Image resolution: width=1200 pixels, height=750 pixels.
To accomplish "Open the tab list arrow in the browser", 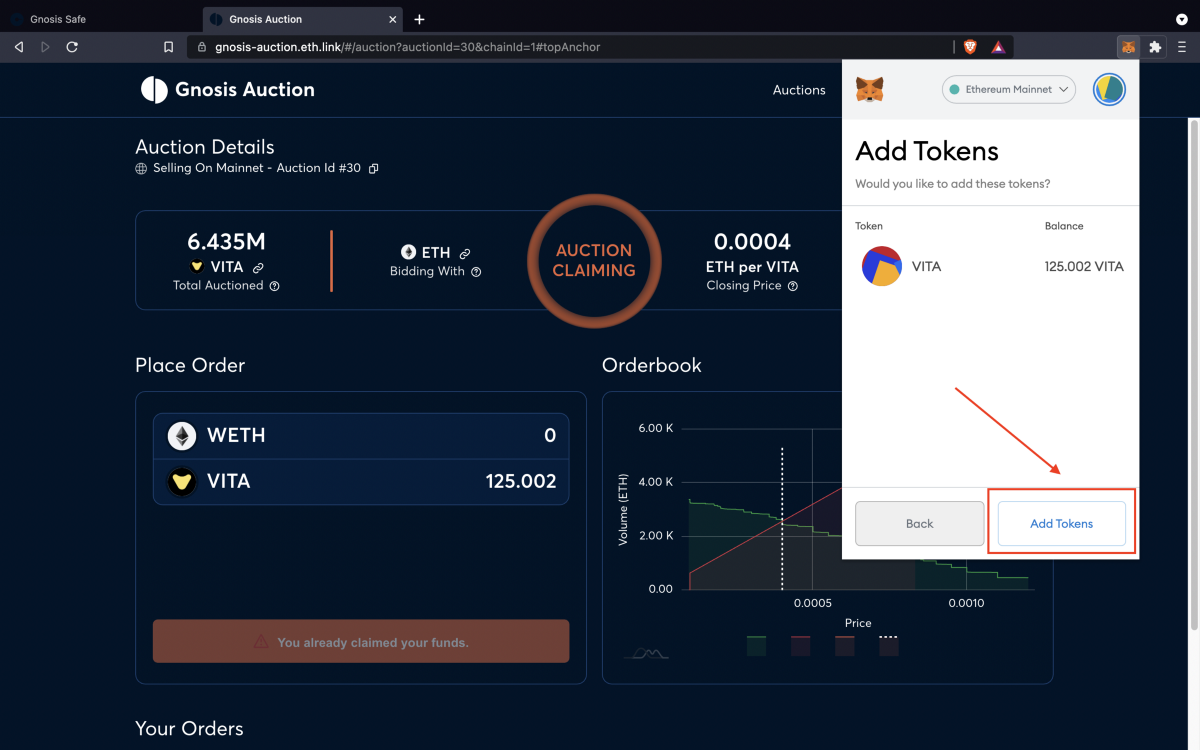I will pos(1181,19).
